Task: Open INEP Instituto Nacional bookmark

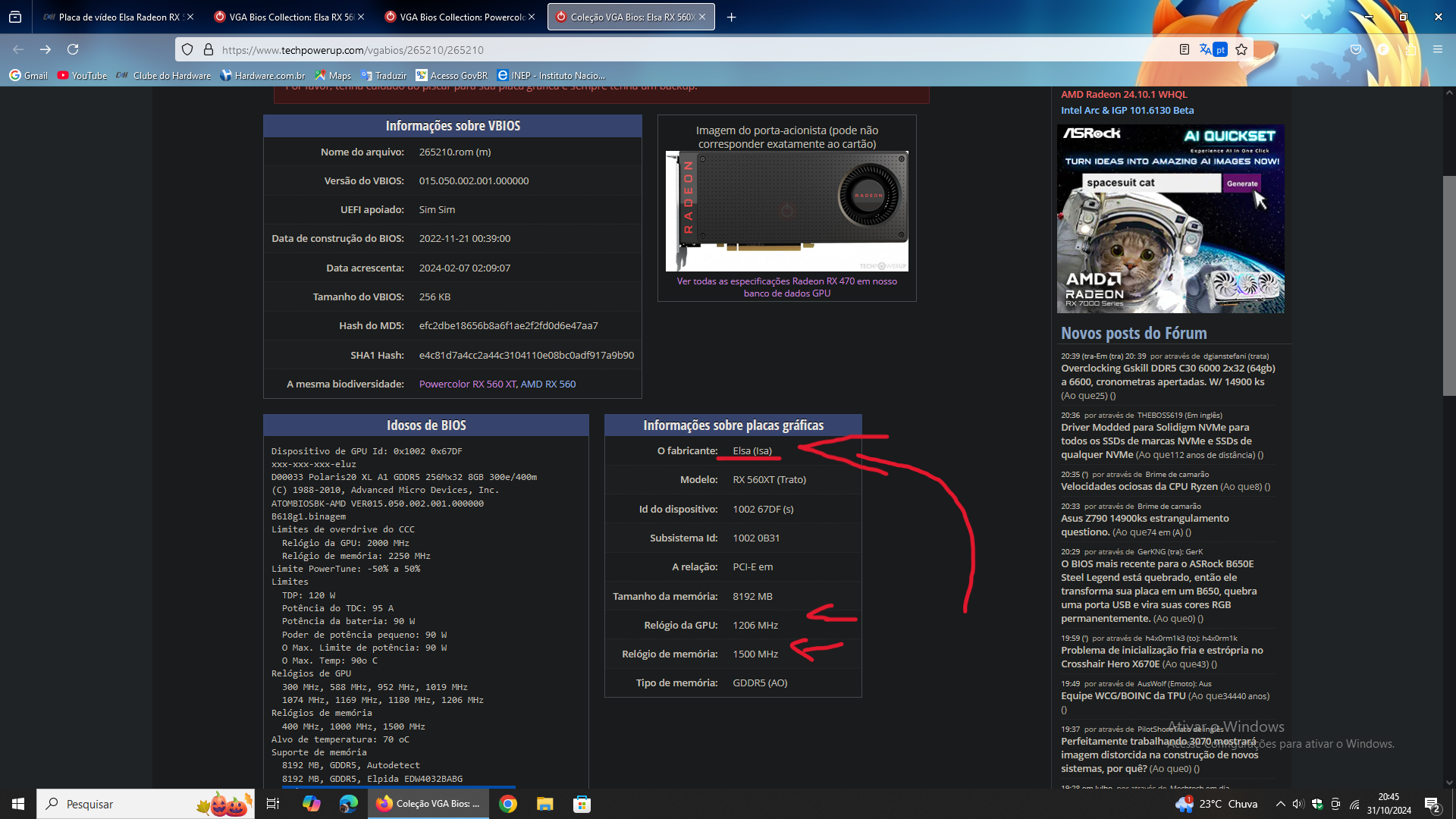Action: [551, 75]
